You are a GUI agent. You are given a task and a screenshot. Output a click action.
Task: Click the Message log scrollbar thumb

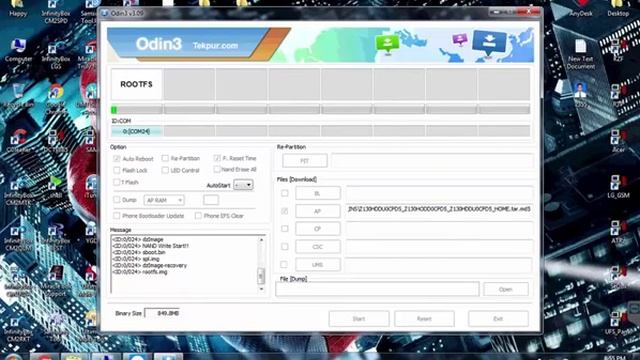(x=261, y=276)
